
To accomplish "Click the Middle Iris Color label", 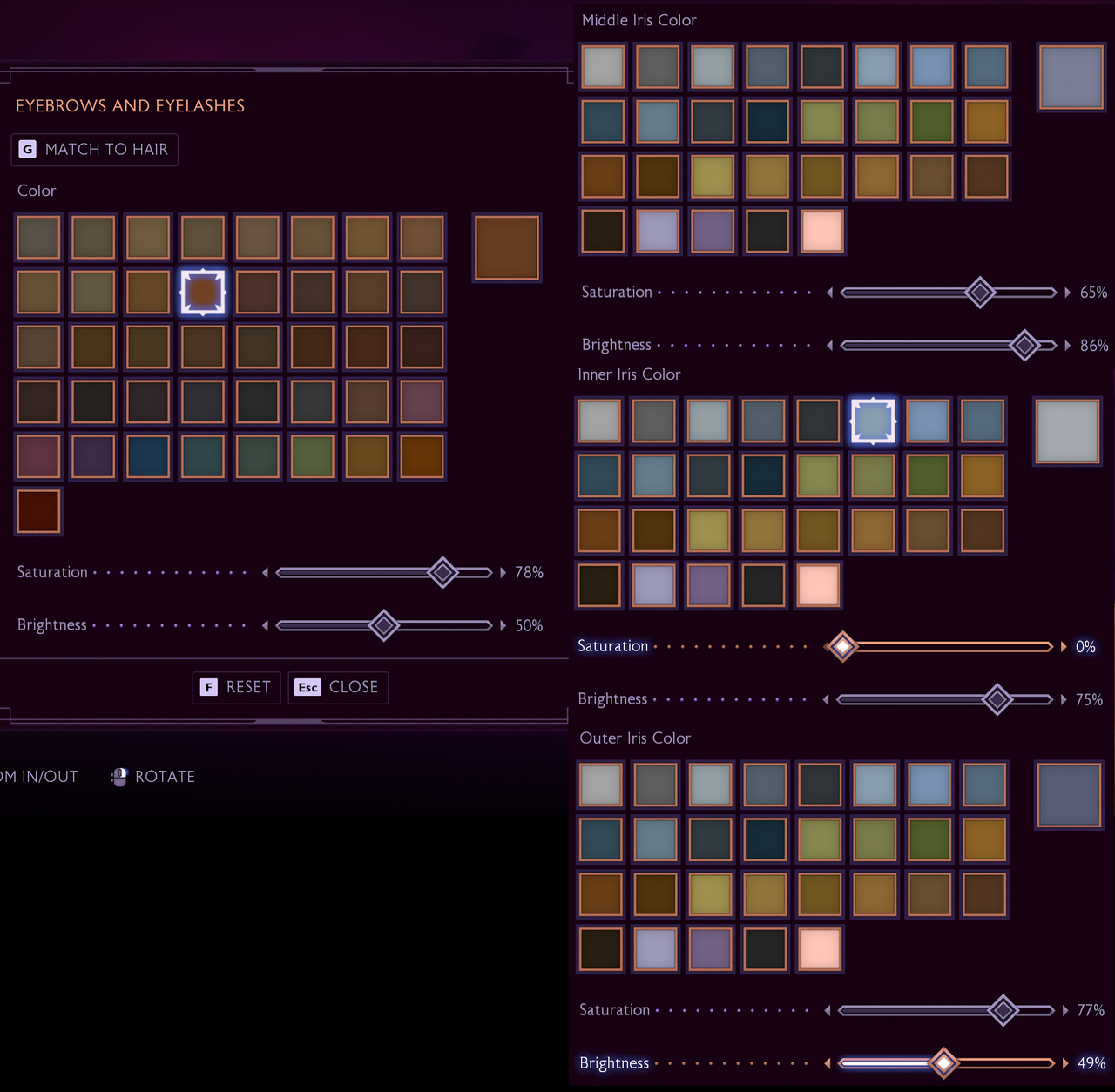I will (x=639, y=20).
